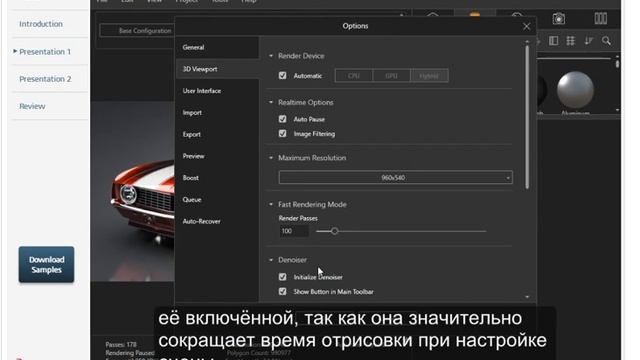The height and width of the screenshot is (360, 640).
Task: Click the Passes: 178 status text
Action: coord(121,344)
